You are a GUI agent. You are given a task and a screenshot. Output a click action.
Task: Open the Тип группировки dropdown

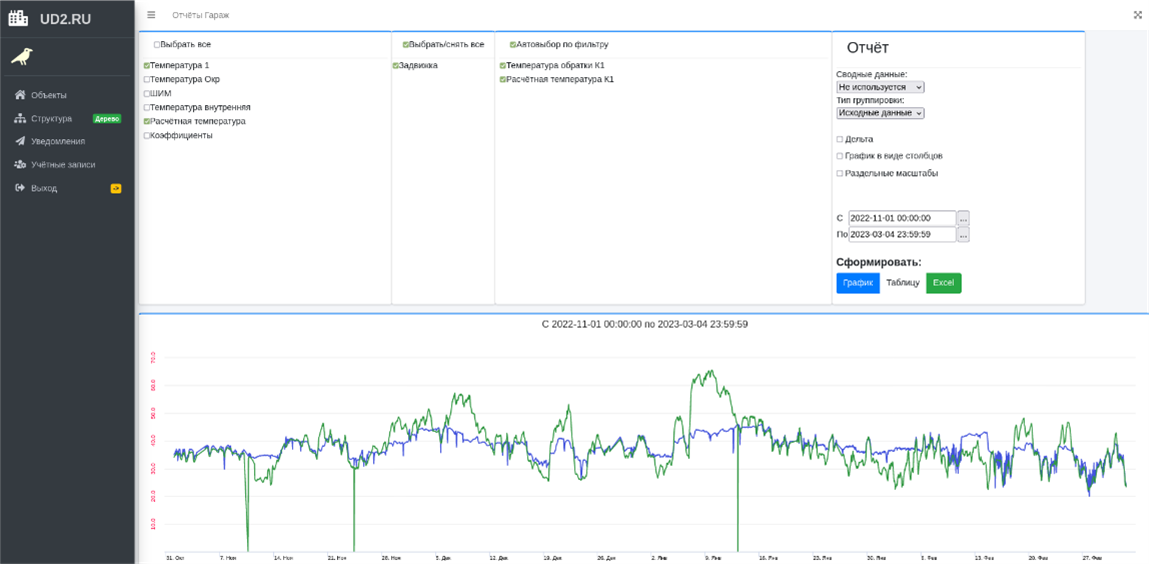(880, 113)
